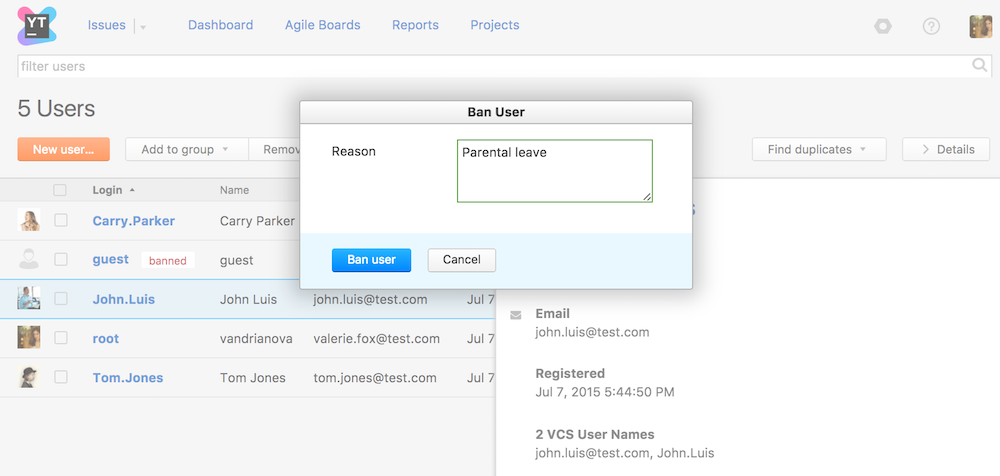Click the YouTrack logo icon
The height and width of the screenshot is (476, 1000).
(x=37, y=25)
